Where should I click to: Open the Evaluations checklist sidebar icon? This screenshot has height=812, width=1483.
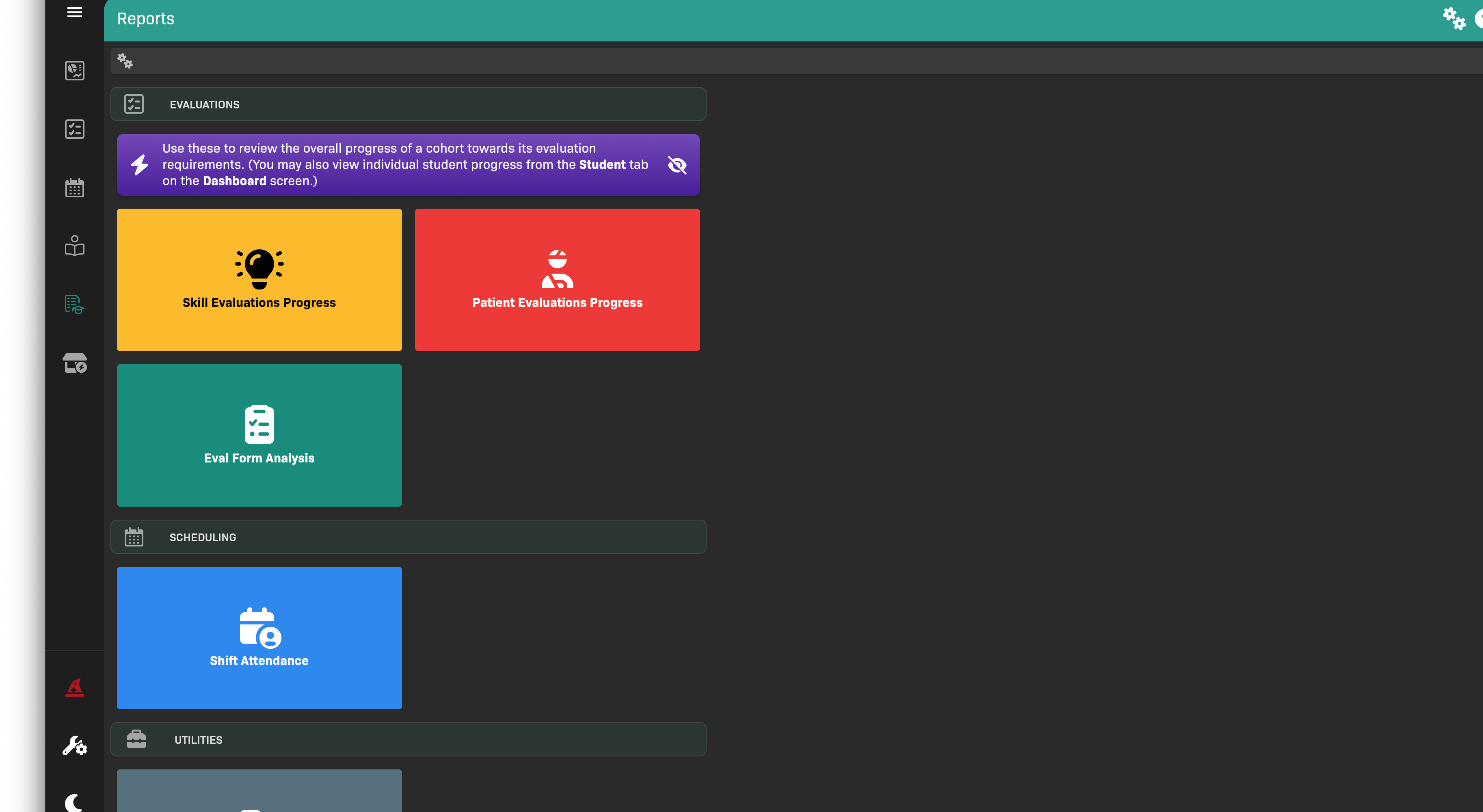pyautogui.click(x=74, y=129)
